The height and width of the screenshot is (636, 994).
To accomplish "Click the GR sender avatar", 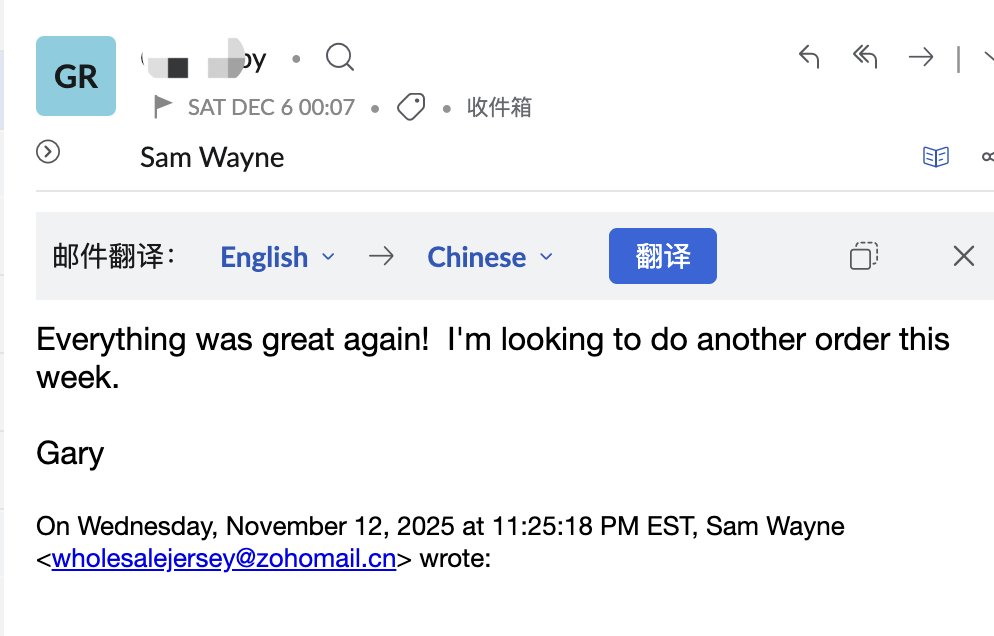I will (x=76, y=76).
